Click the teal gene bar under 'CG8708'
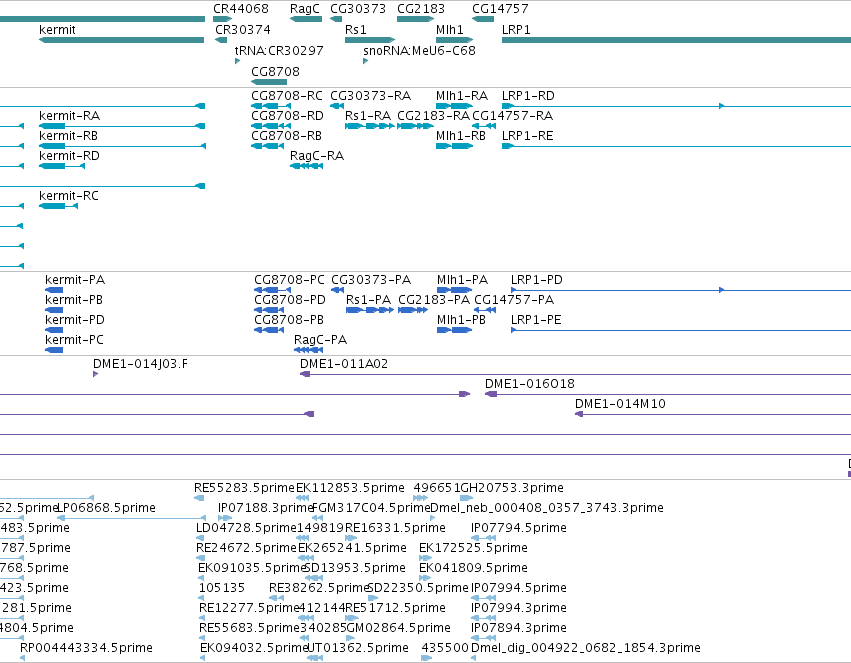This screenshot has height=663, width=851. (x=269, y=82)
